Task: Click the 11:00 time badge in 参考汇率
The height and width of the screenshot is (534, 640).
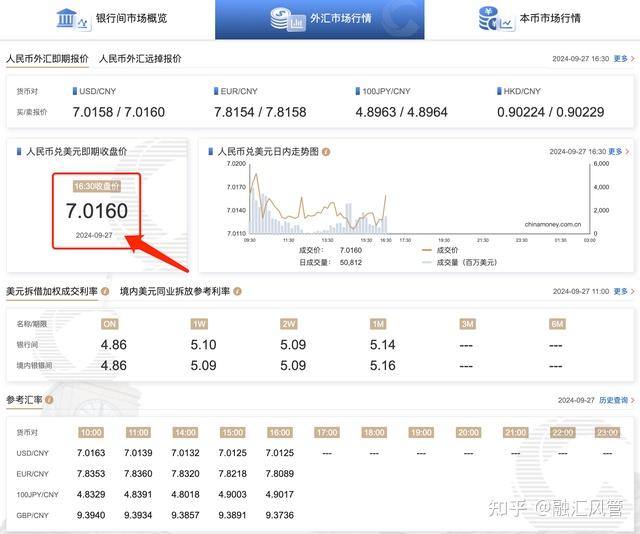Action: (x=138, y=432)
